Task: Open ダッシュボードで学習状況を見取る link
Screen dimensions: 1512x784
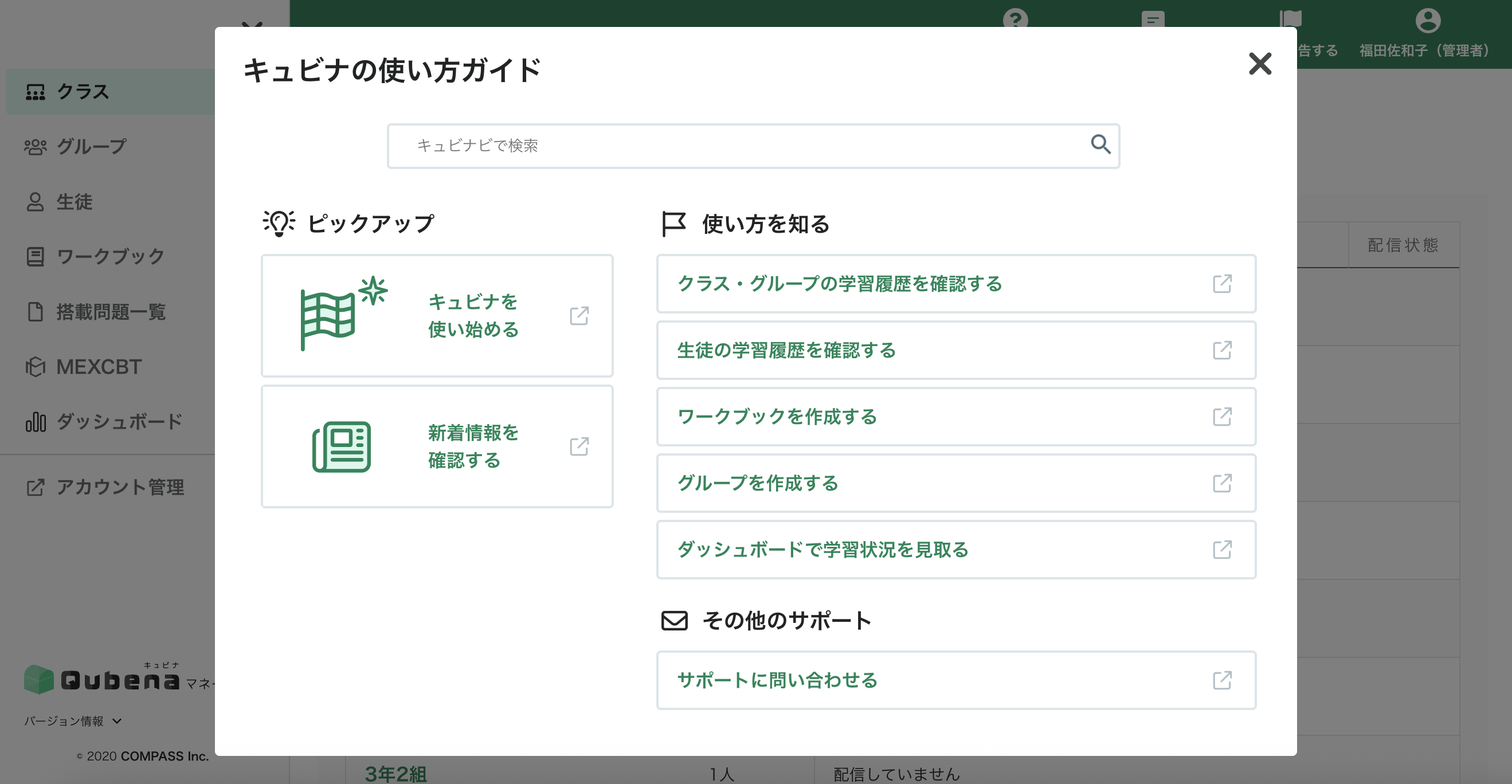Action: coord(956,550)
